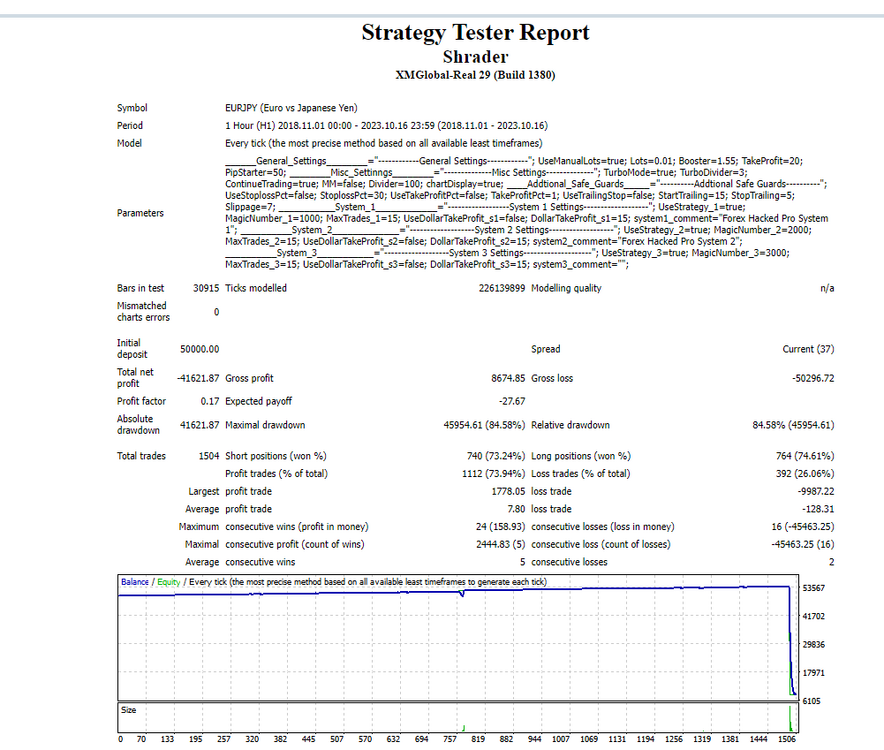Select the -128.31 average loss trade value
884x750 pixels.
coord(818,509)
